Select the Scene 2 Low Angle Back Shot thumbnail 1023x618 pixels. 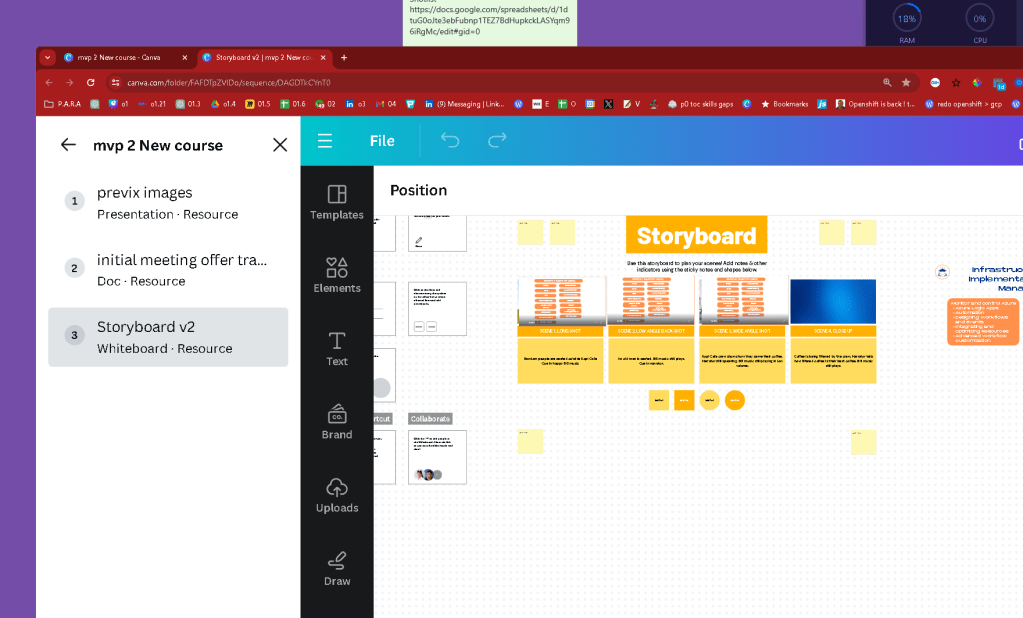[651, 301]
